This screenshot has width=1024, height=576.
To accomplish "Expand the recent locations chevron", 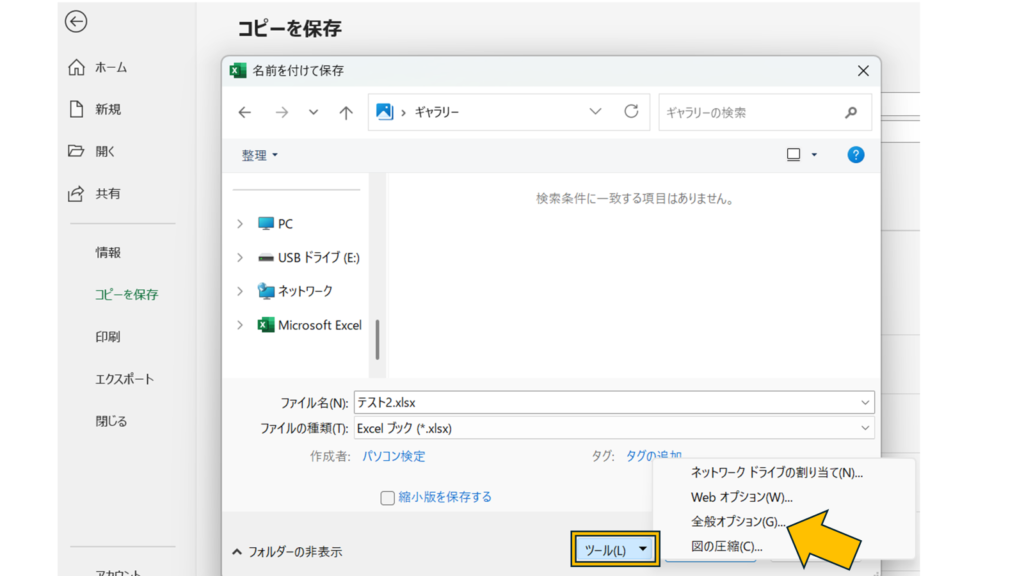I will (x=314, y=113).
